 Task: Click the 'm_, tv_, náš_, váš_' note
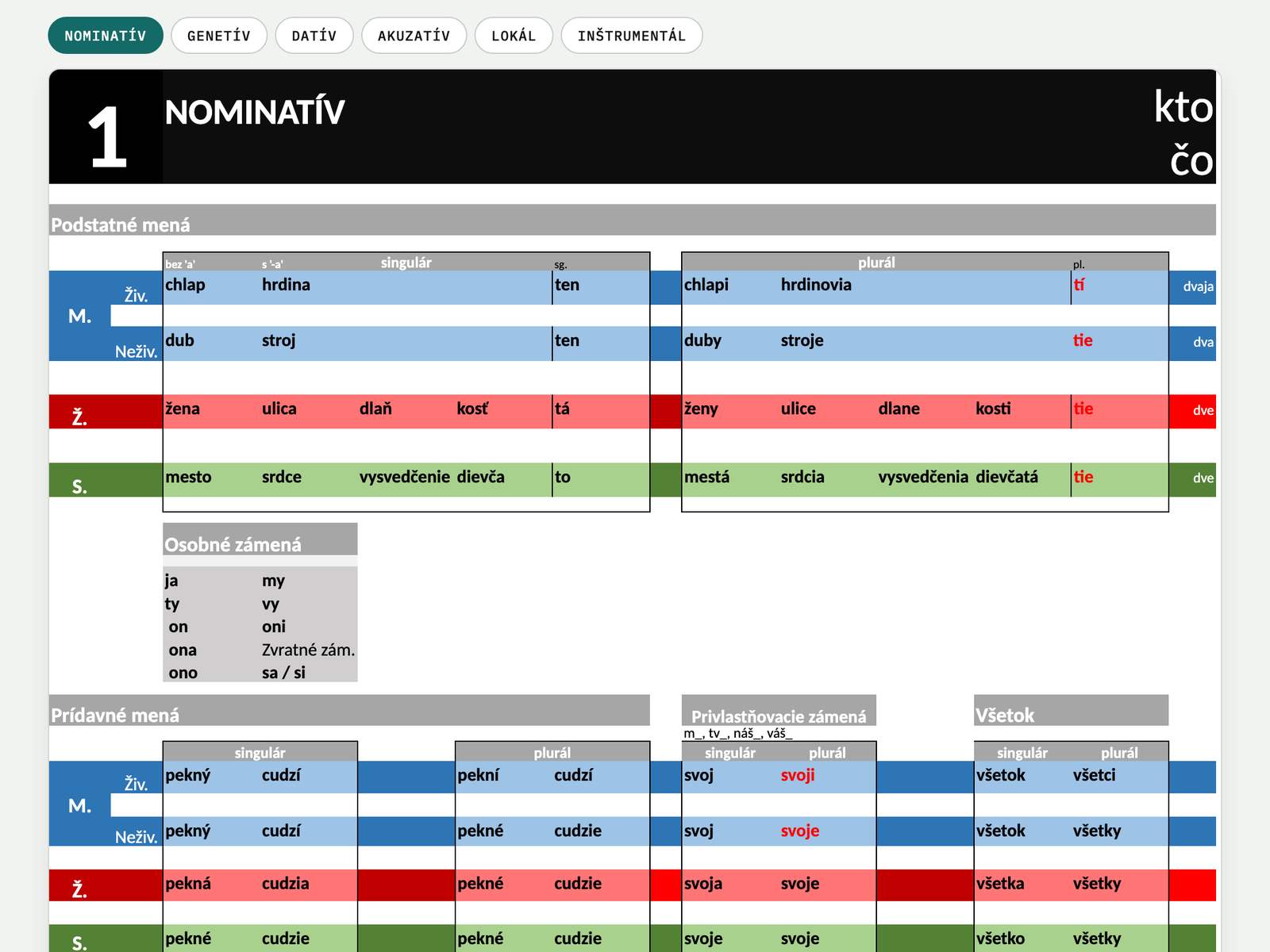738,734
